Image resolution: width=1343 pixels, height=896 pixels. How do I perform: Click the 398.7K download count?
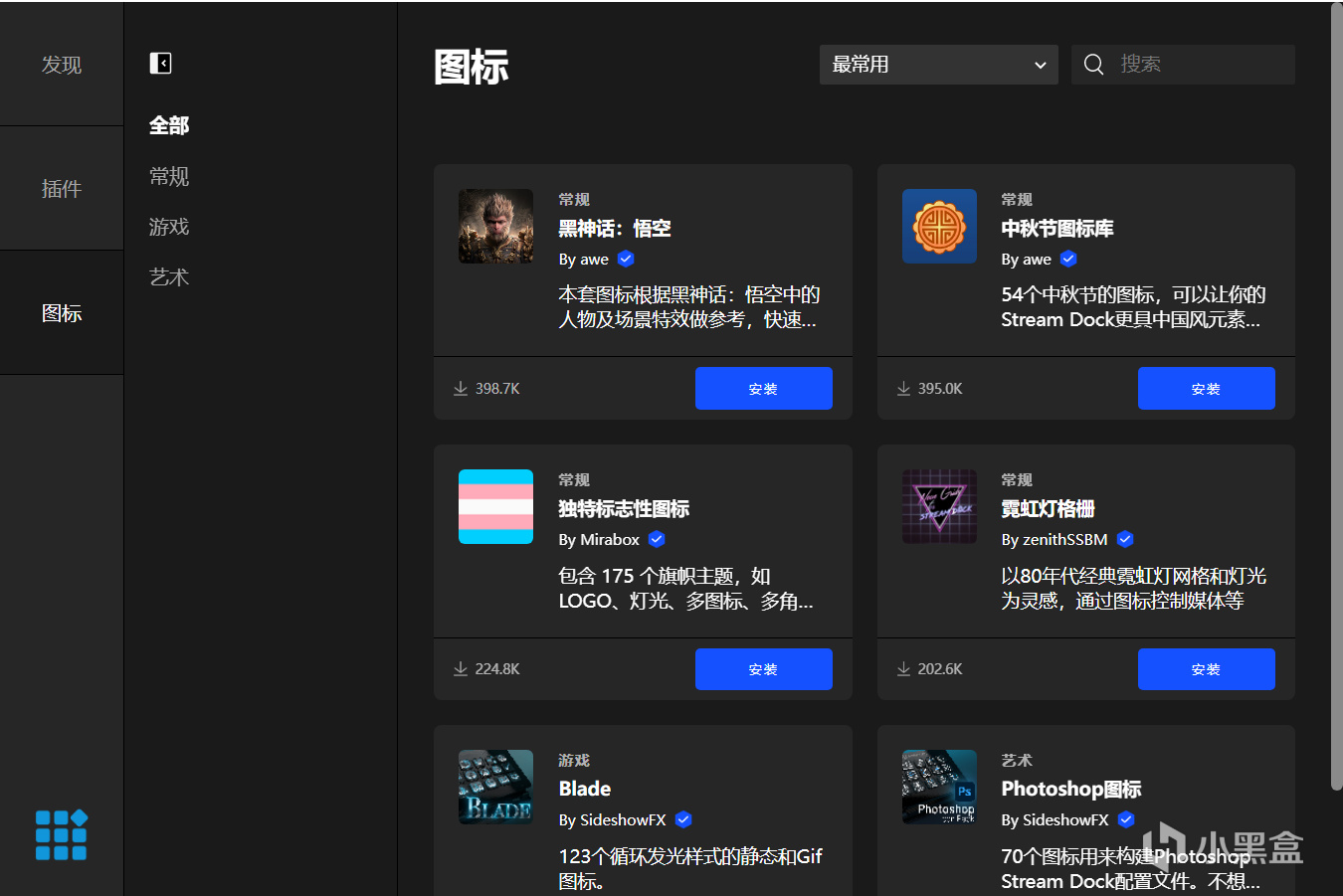tap(497, 389)
